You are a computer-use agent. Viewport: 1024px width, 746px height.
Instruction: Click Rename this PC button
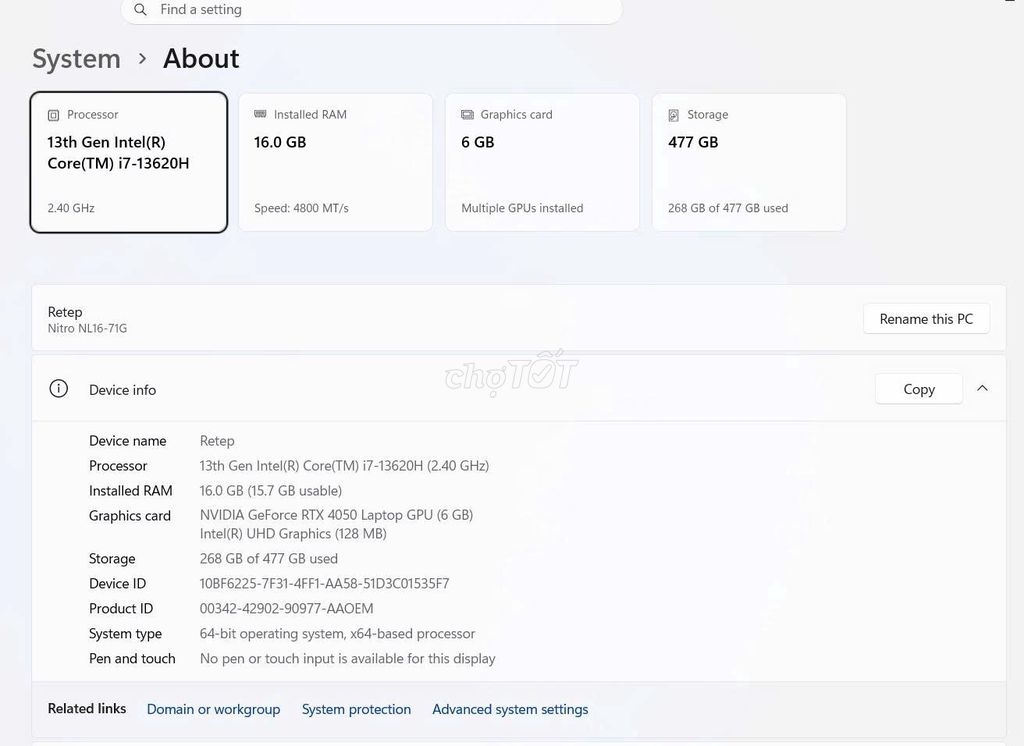(926, 319)
